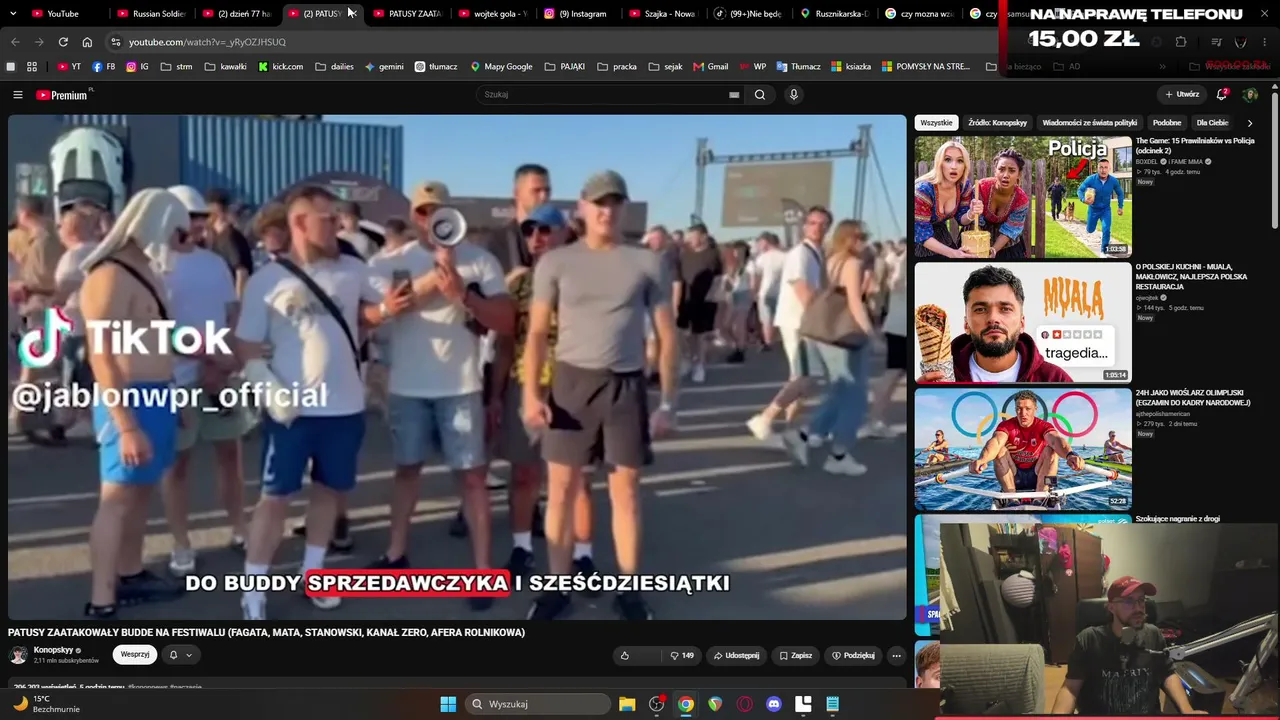The image size is (1280, 720).
Task: Open the dailies bookmark folder
Action: point(334,67)
